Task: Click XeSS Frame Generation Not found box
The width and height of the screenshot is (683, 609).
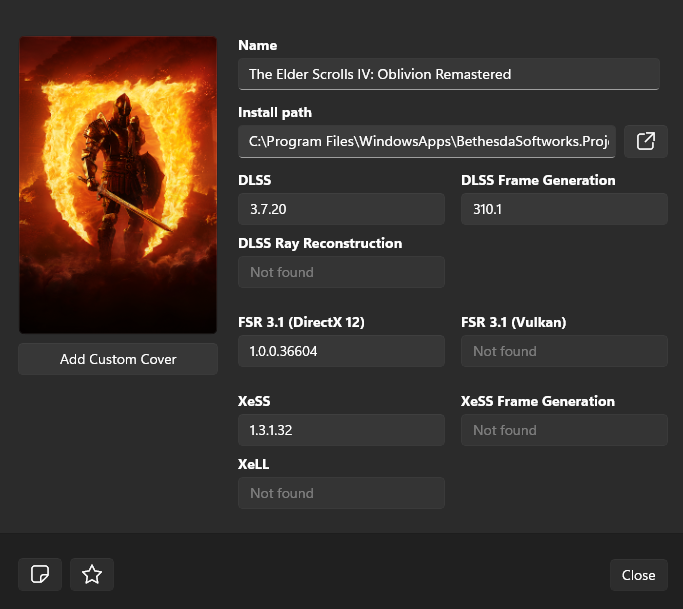Action: click(565, 430)
